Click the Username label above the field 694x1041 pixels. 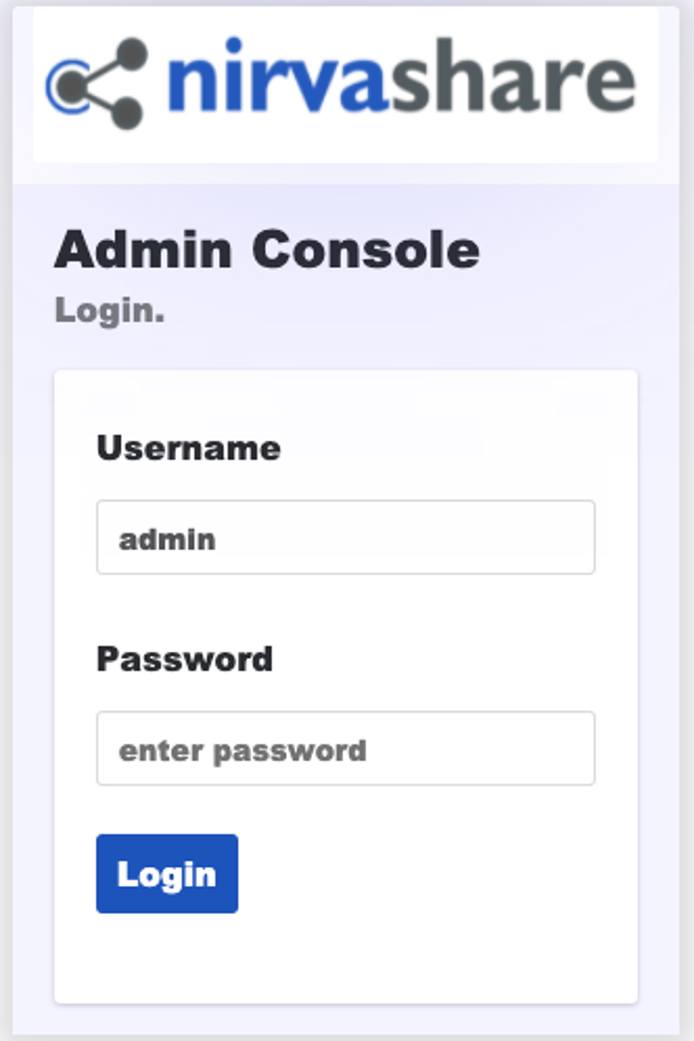click(x=187, y=448)
